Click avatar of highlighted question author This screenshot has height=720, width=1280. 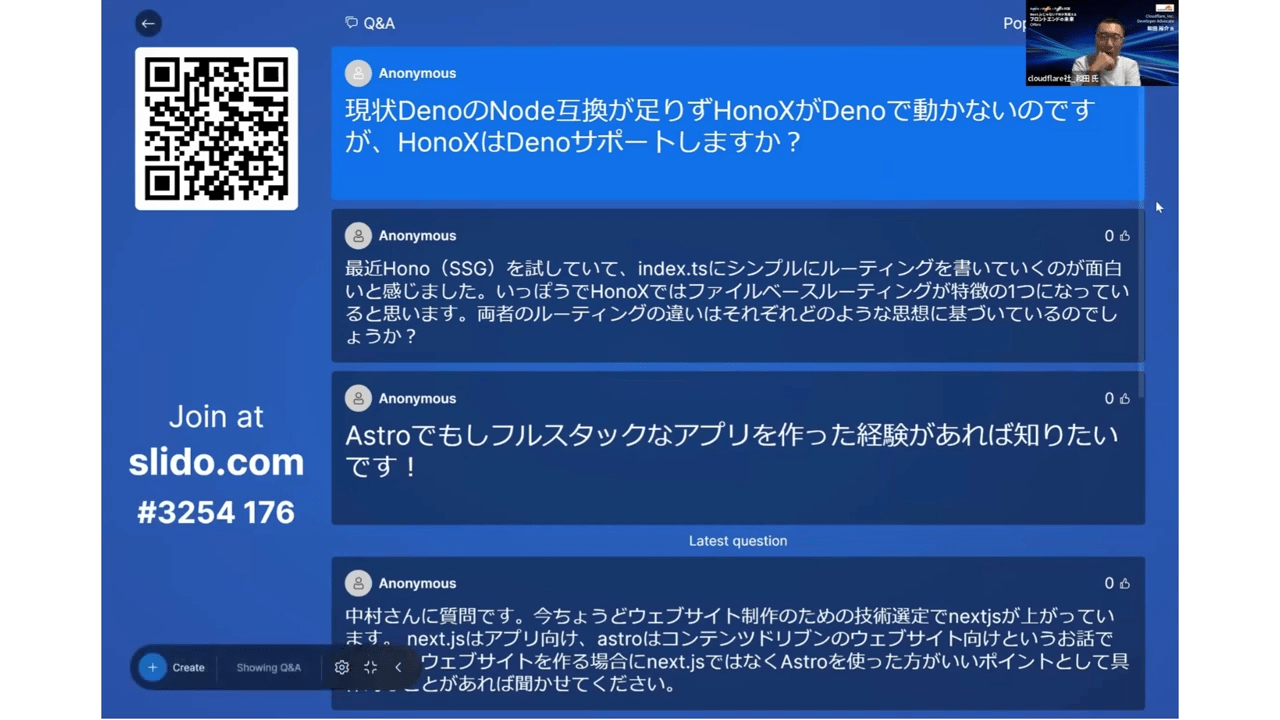pos(358,73)
